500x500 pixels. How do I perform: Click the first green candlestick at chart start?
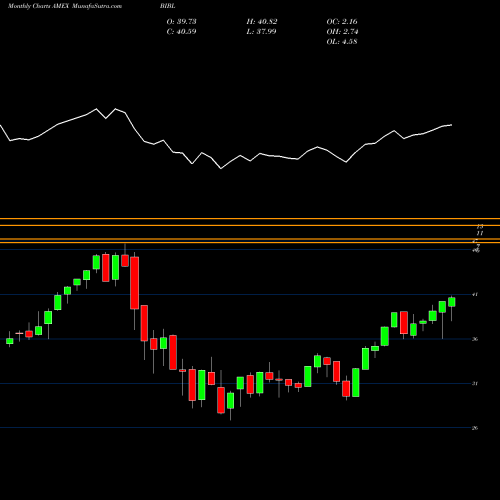pos(10,341)
